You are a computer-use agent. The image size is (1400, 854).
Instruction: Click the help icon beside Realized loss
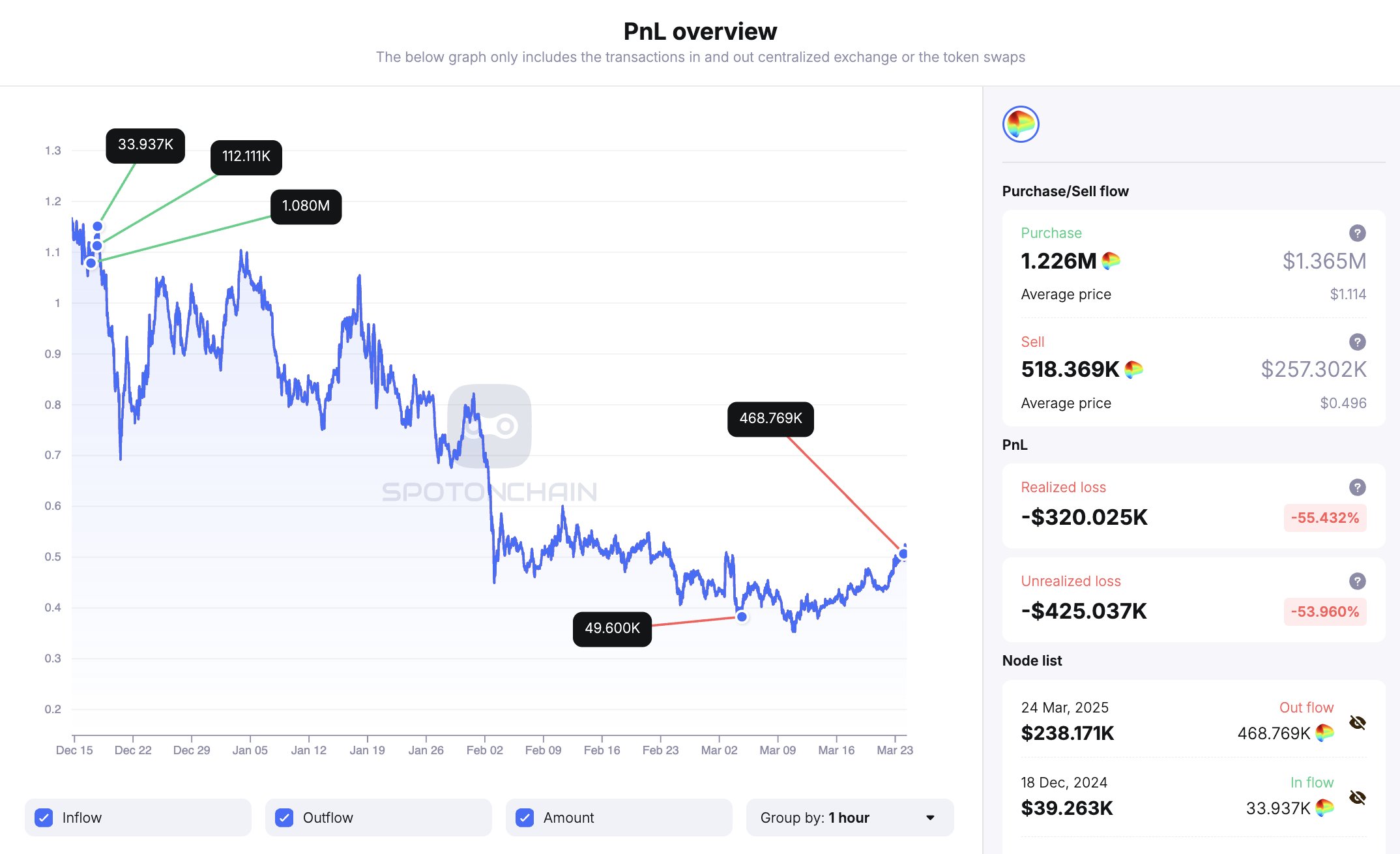click(x=1357, y=487)
